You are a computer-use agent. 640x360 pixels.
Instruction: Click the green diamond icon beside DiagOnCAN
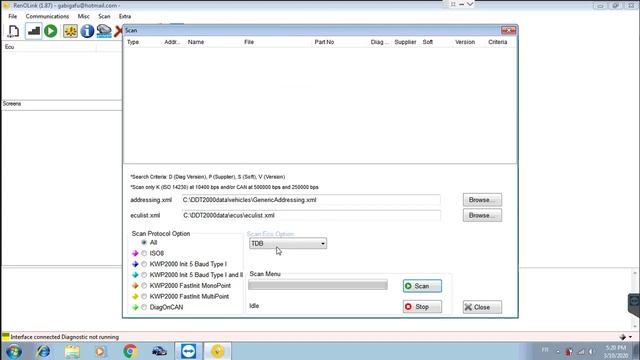coord(135,307)
